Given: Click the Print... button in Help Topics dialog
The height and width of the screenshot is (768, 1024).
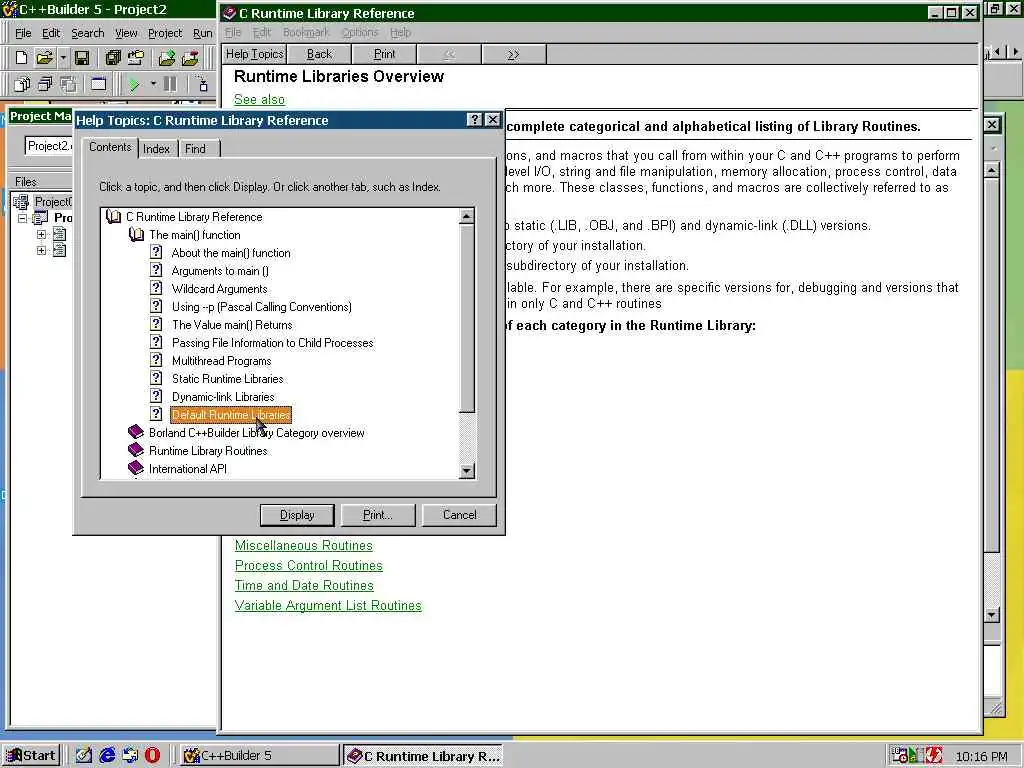Looking at the screenshot, I should (377, 515).
